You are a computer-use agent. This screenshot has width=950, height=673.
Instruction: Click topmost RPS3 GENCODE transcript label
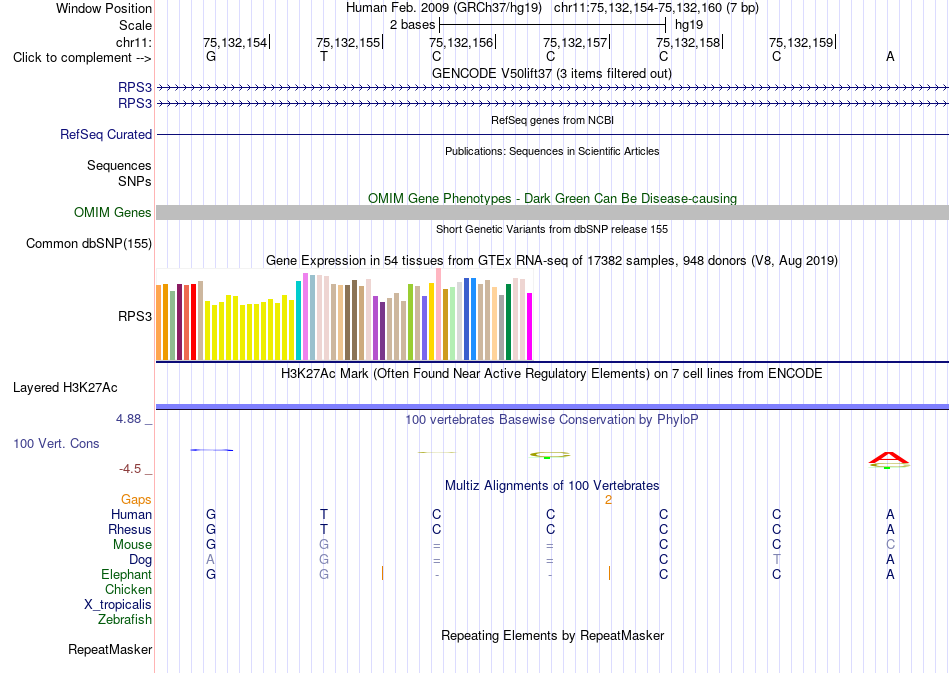pos(135,88)
